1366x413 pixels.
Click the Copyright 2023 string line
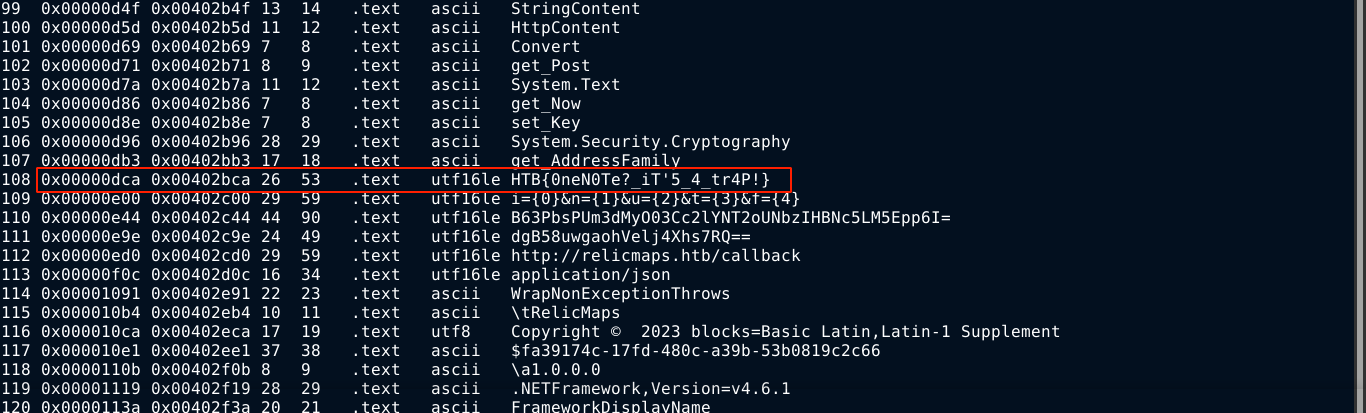tap(785, 332)
